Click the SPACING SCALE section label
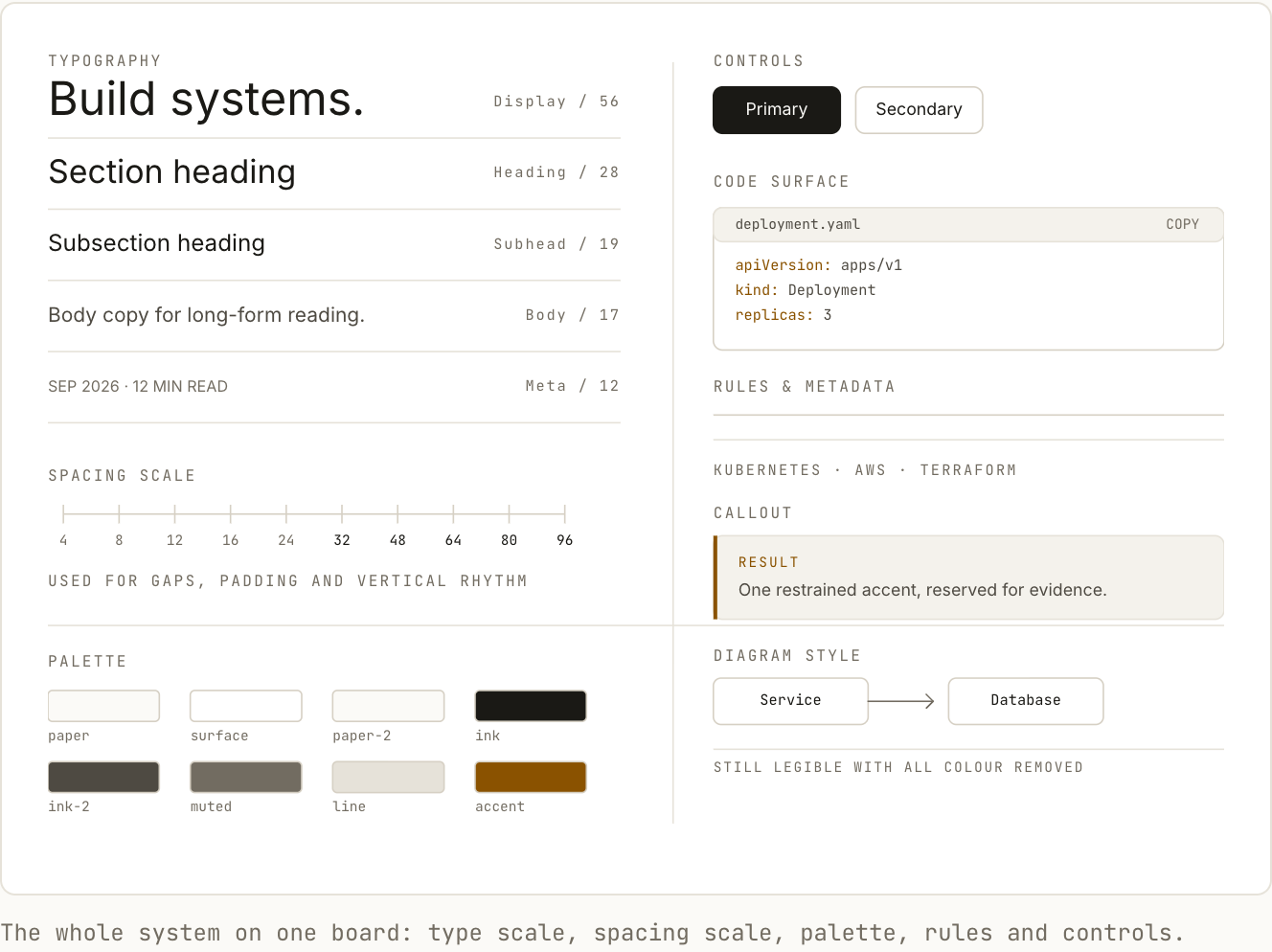The image size is (1272, 952). [122, 476]
